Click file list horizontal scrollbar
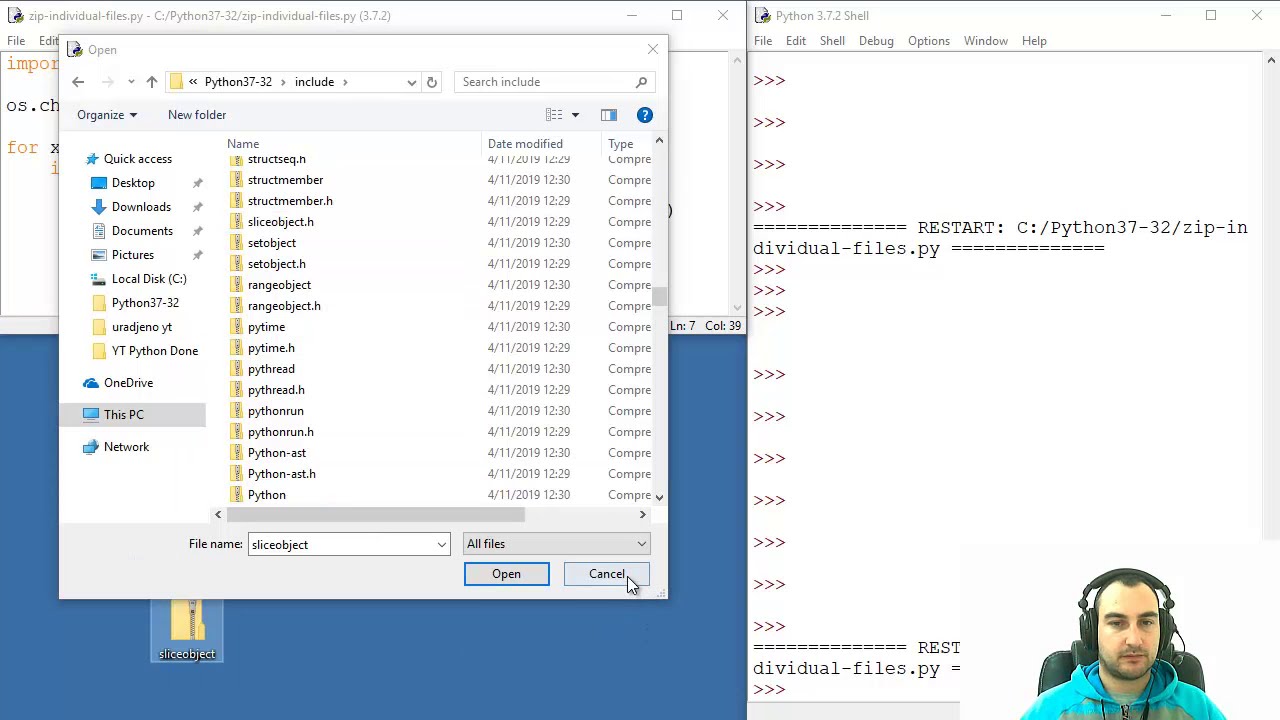 (375, 515)
